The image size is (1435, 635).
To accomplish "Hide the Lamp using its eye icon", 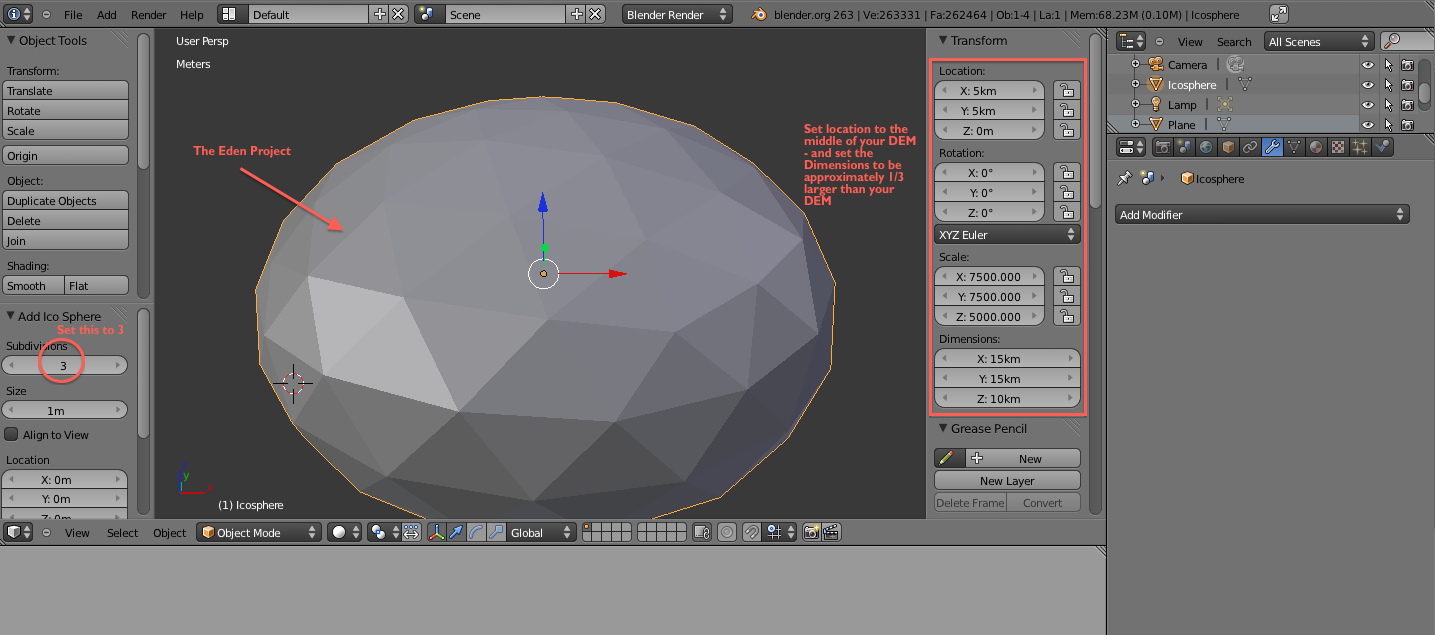I will pos(1367,105).
